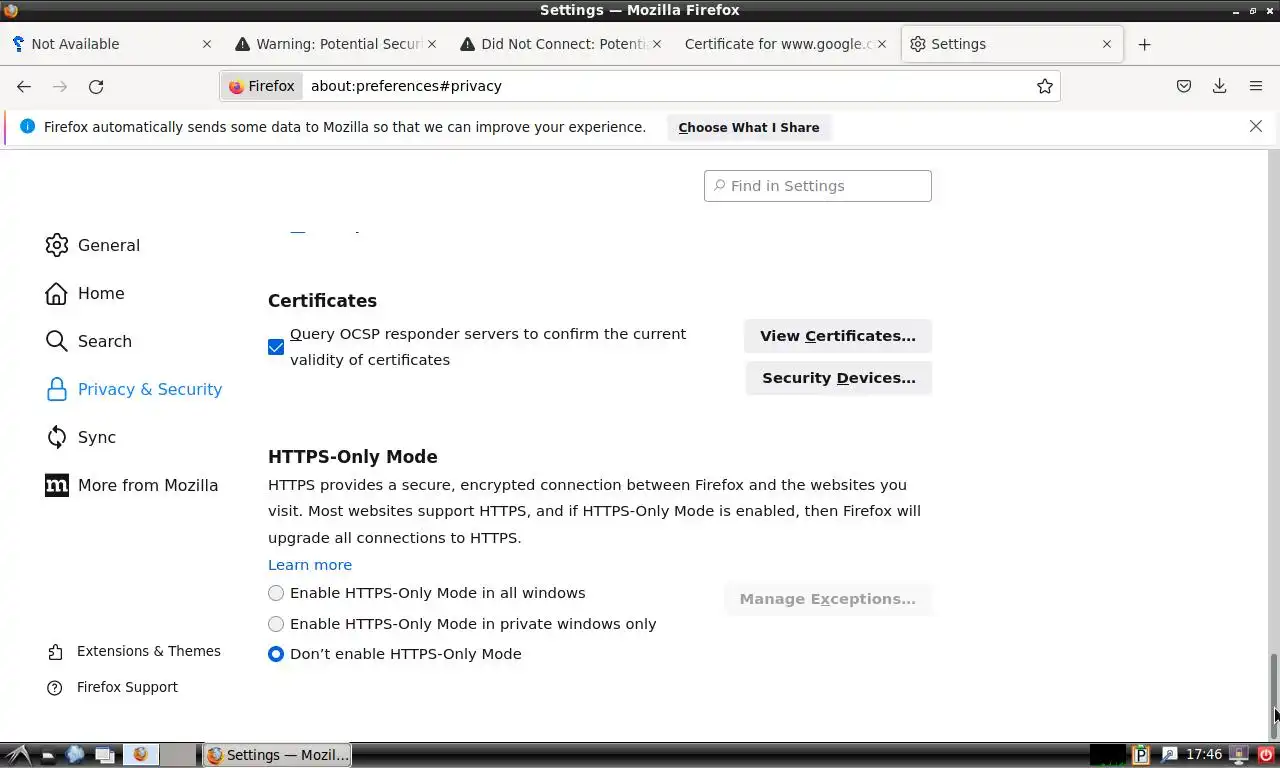The width and height of the screenshot is (1280, 768).
Task: Click the Privacy & Security lock icon
Action: 57,389
